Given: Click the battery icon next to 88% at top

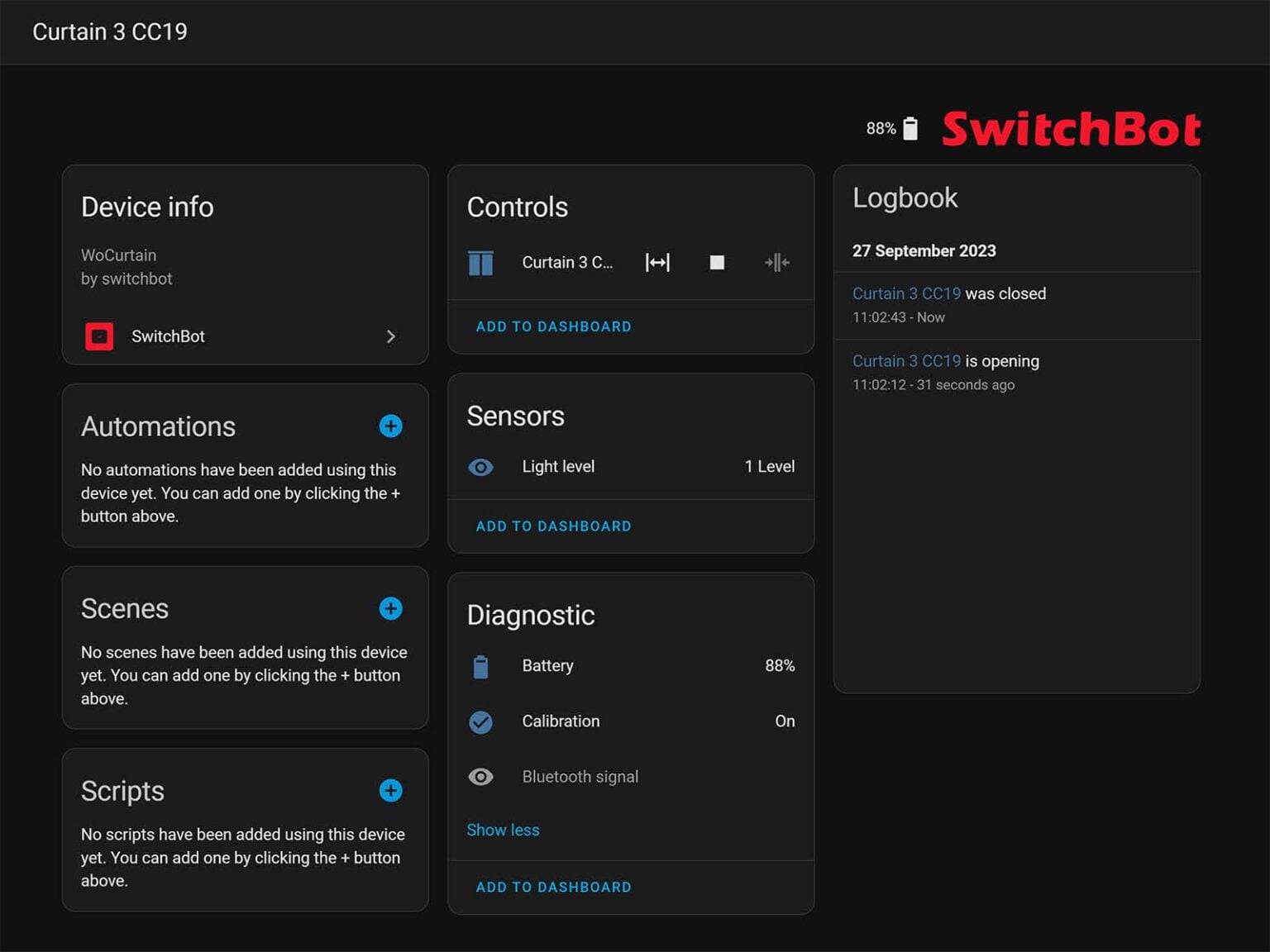Looking at the screenshot, I should [x=910, y=128].
